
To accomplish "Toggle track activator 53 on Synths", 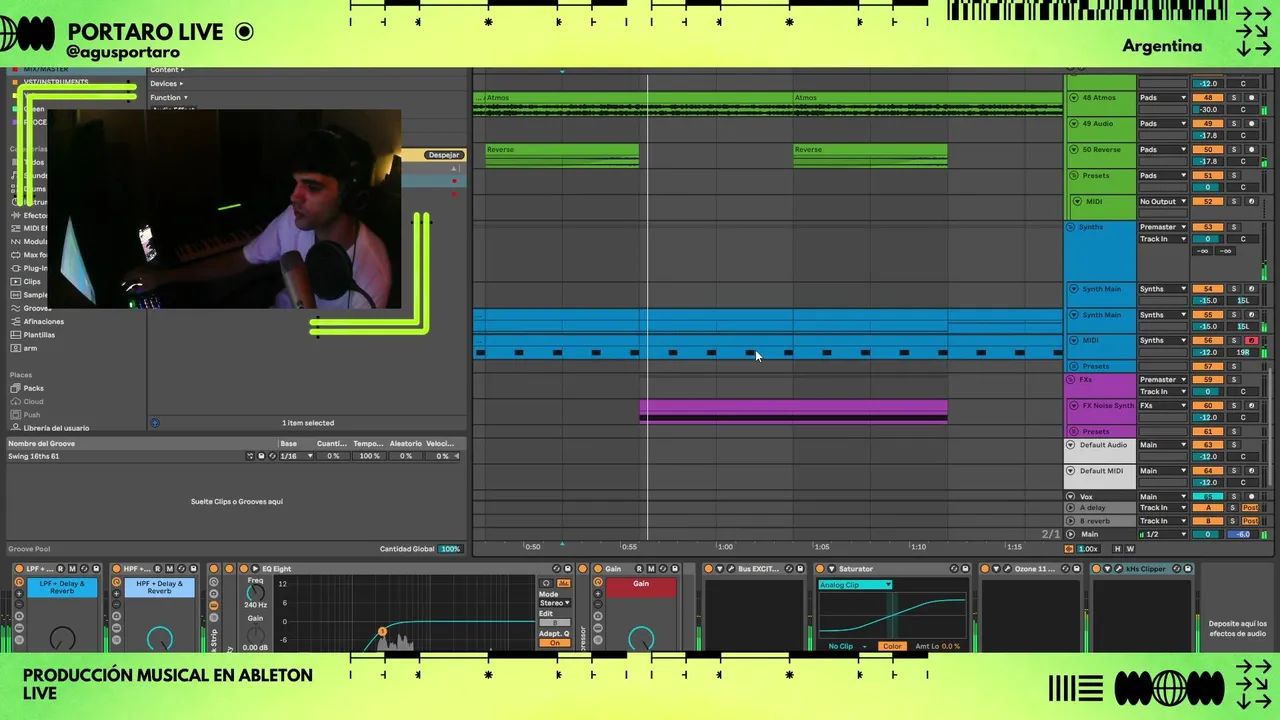I will [x=1208, y=227].
